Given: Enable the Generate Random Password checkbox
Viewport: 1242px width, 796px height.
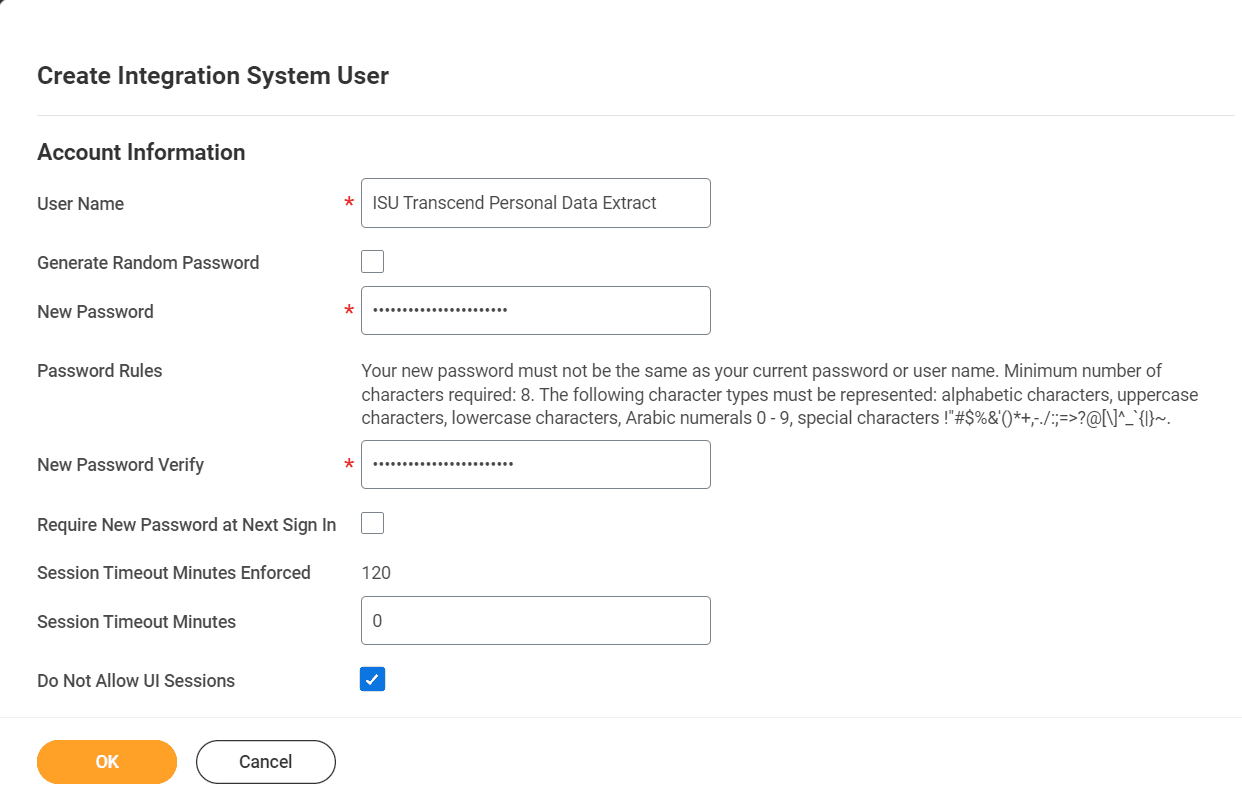Looking at the screenshot, I should (x=372, y=261).
